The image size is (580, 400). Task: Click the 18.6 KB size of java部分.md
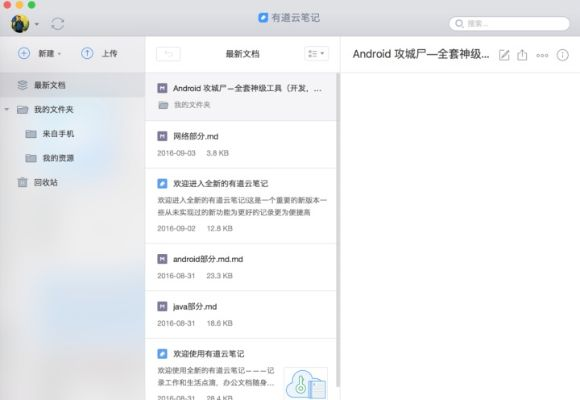point(220,323)
